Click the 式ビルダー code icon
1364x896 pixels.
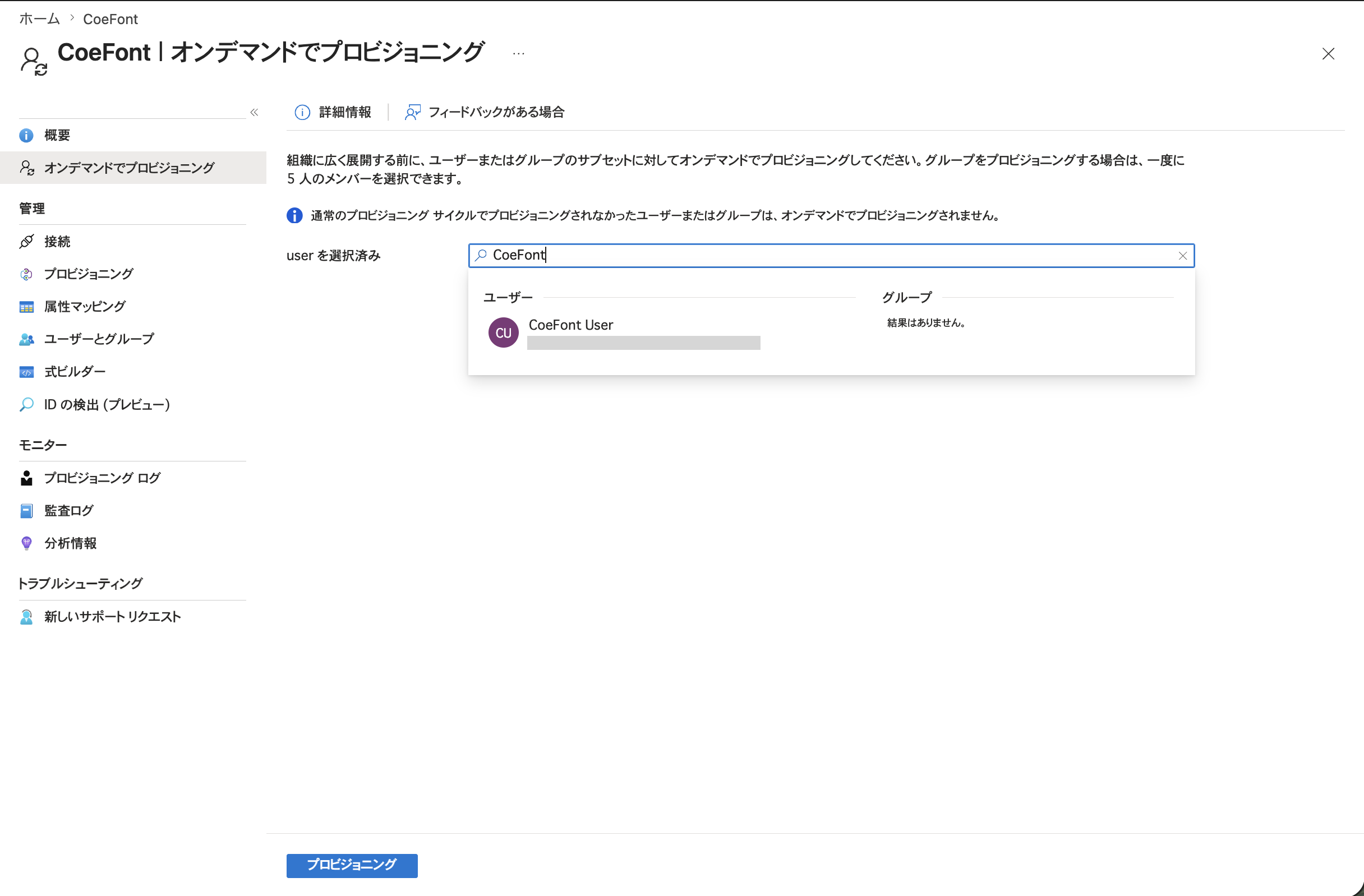[26, 372]
